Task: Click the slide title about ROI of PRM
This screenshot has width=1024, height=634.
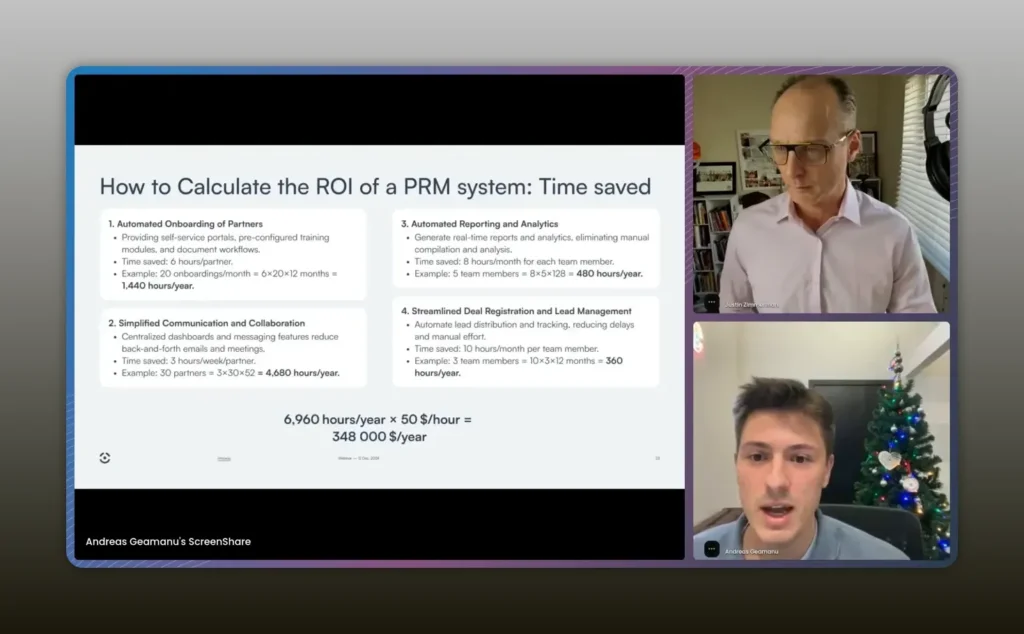Action: click(375, 187)
